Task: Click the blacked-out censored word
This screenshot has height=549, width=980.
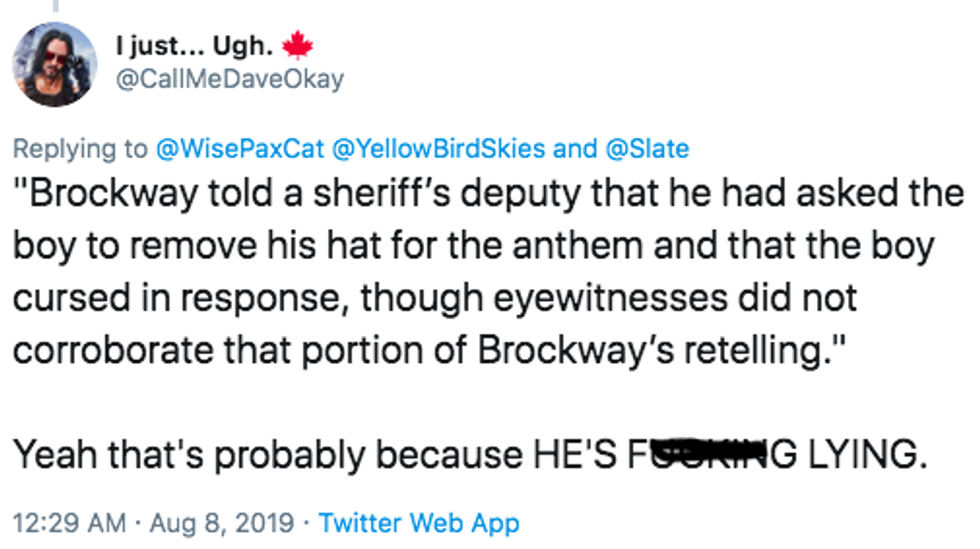Action: pos(702,455)
